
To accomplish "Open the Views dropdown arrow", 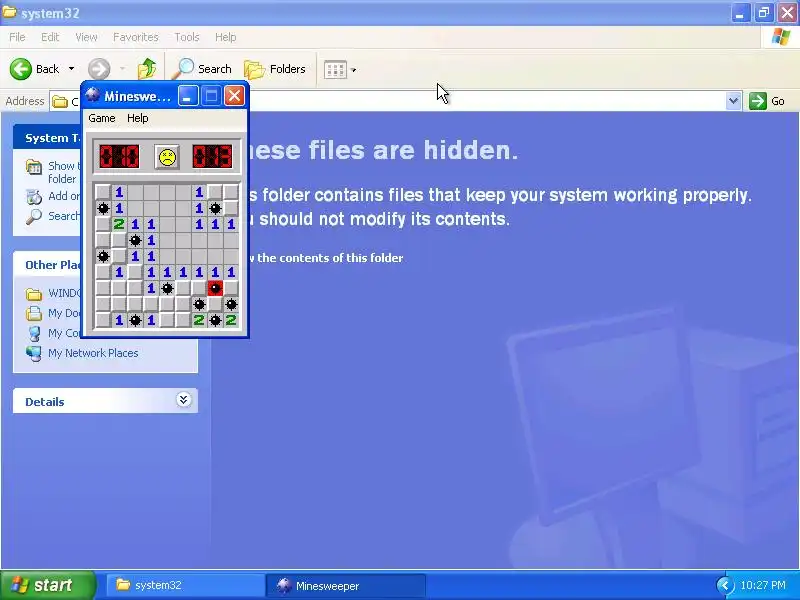I will tap(354, 70).
